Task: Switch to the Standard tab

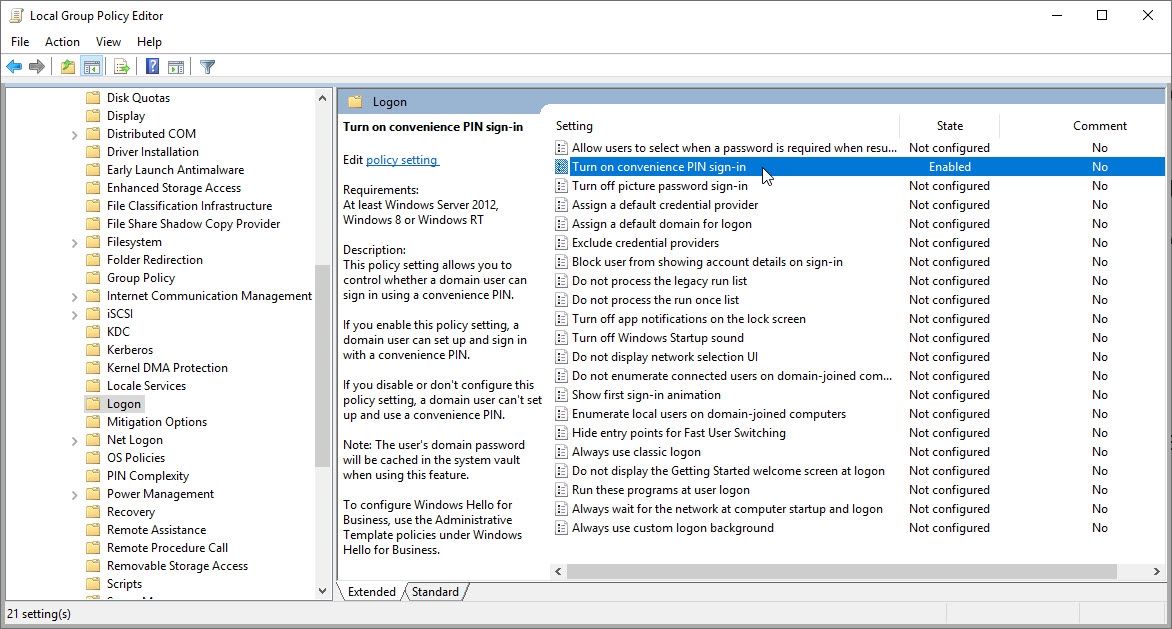Action: pyautogui.click(x=436, y=591)
